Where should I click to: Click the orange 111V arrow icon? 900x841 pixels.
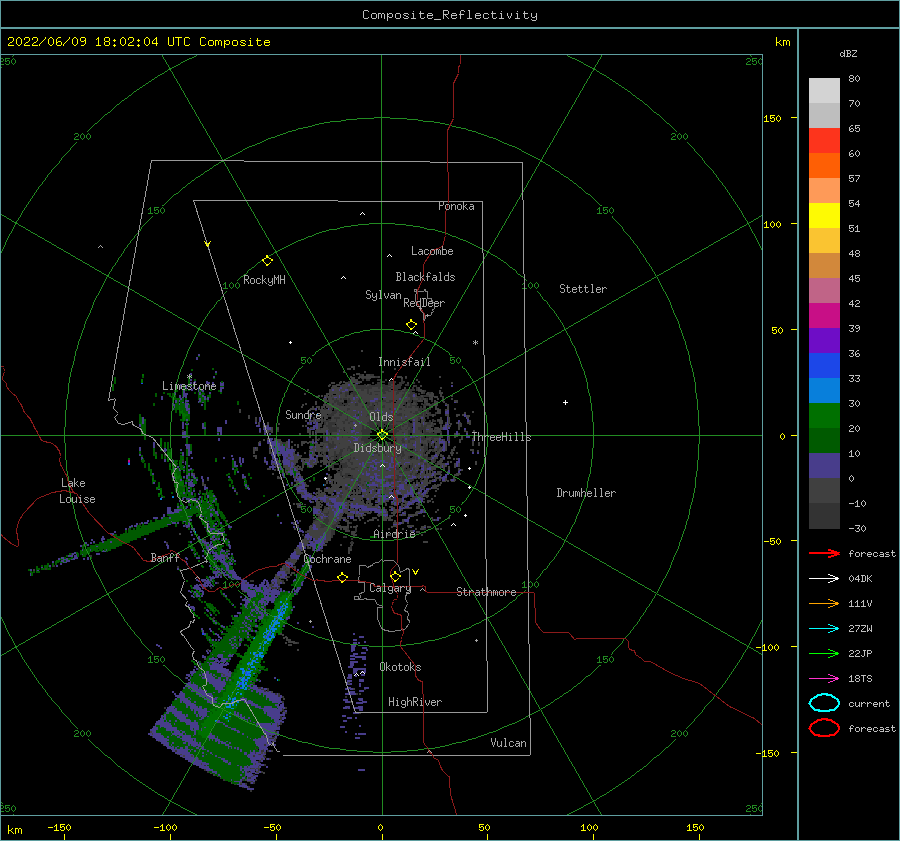824,603
